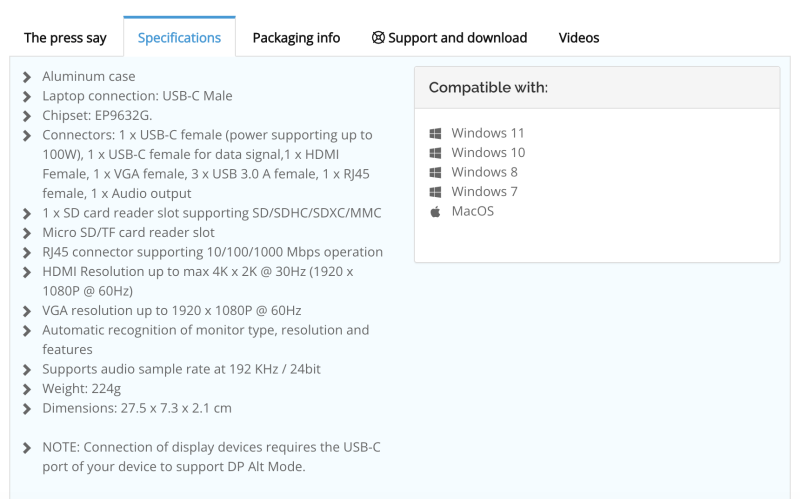The width and height of the screenshot is (800, 499).
Task: Select the Specifications tab
Action: coord(179,38)
